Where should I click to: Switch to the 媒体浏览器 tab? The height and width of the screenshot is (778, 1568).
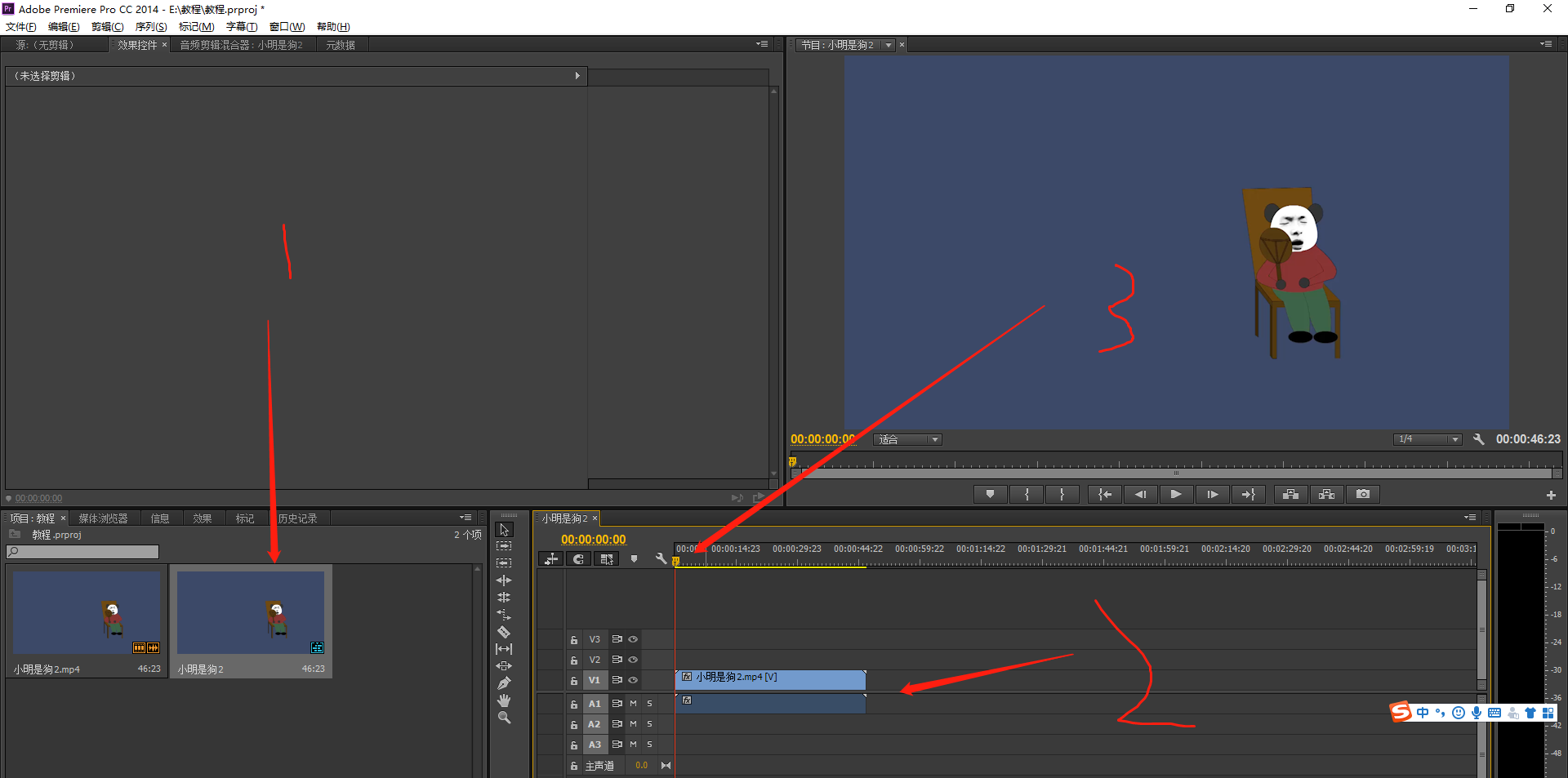[103, 518]
